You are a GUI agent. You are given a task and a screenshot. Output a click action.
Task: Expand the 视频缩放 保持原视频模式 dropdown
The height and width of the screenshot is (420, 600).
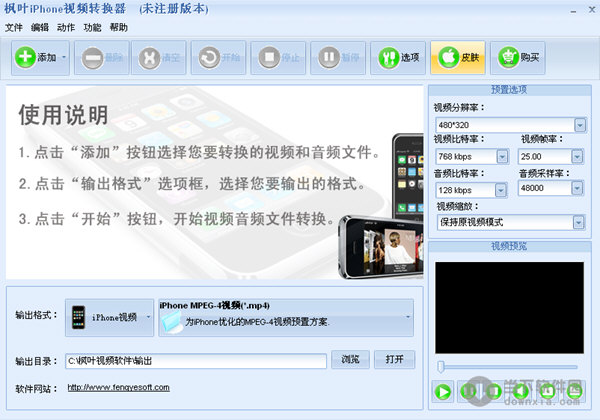point(580,221)
